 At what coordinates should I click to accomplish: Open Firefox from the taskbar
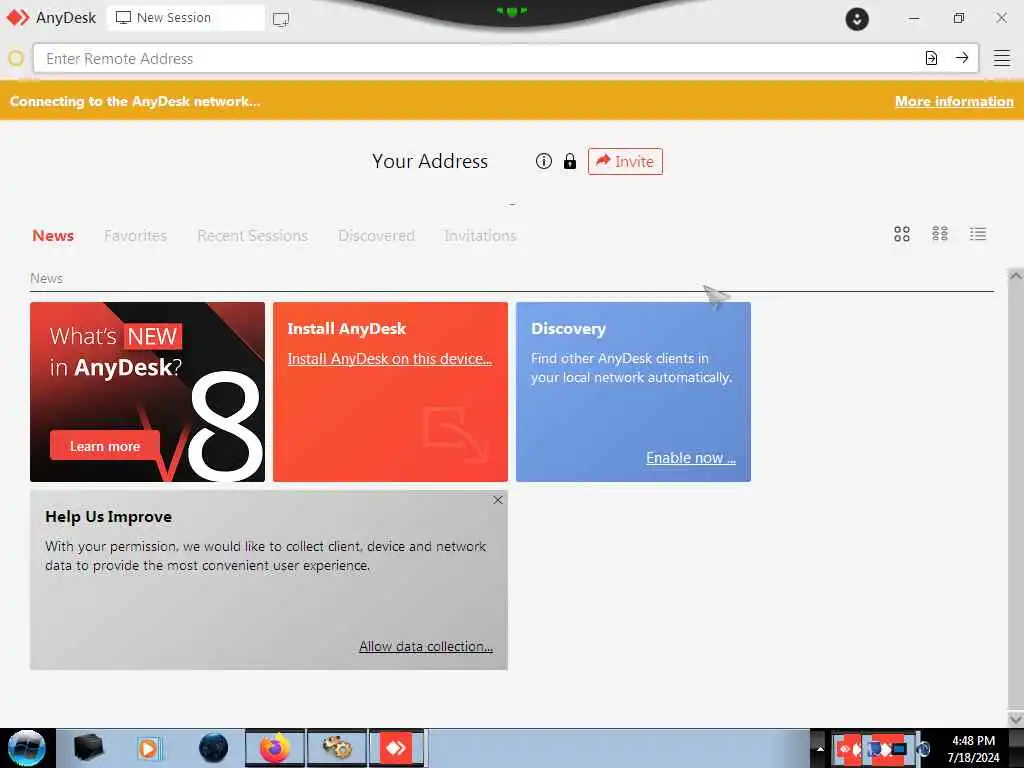pos(274,748)
